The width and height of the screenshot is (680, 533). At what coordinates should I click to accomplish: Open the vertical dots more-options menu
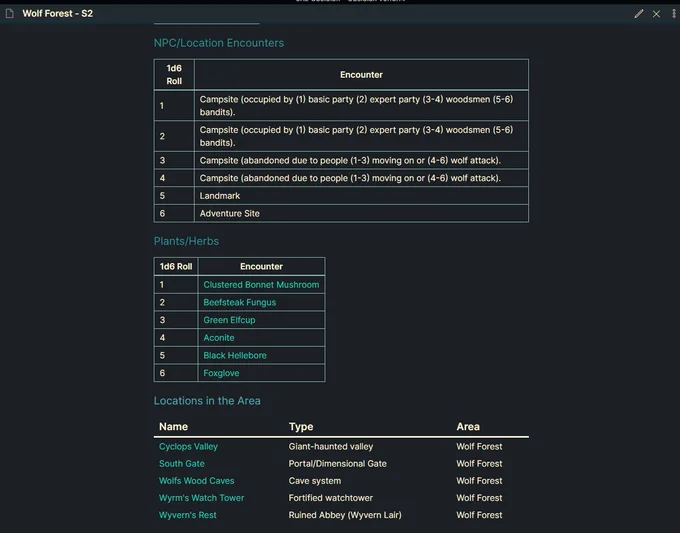coord(673,14)
